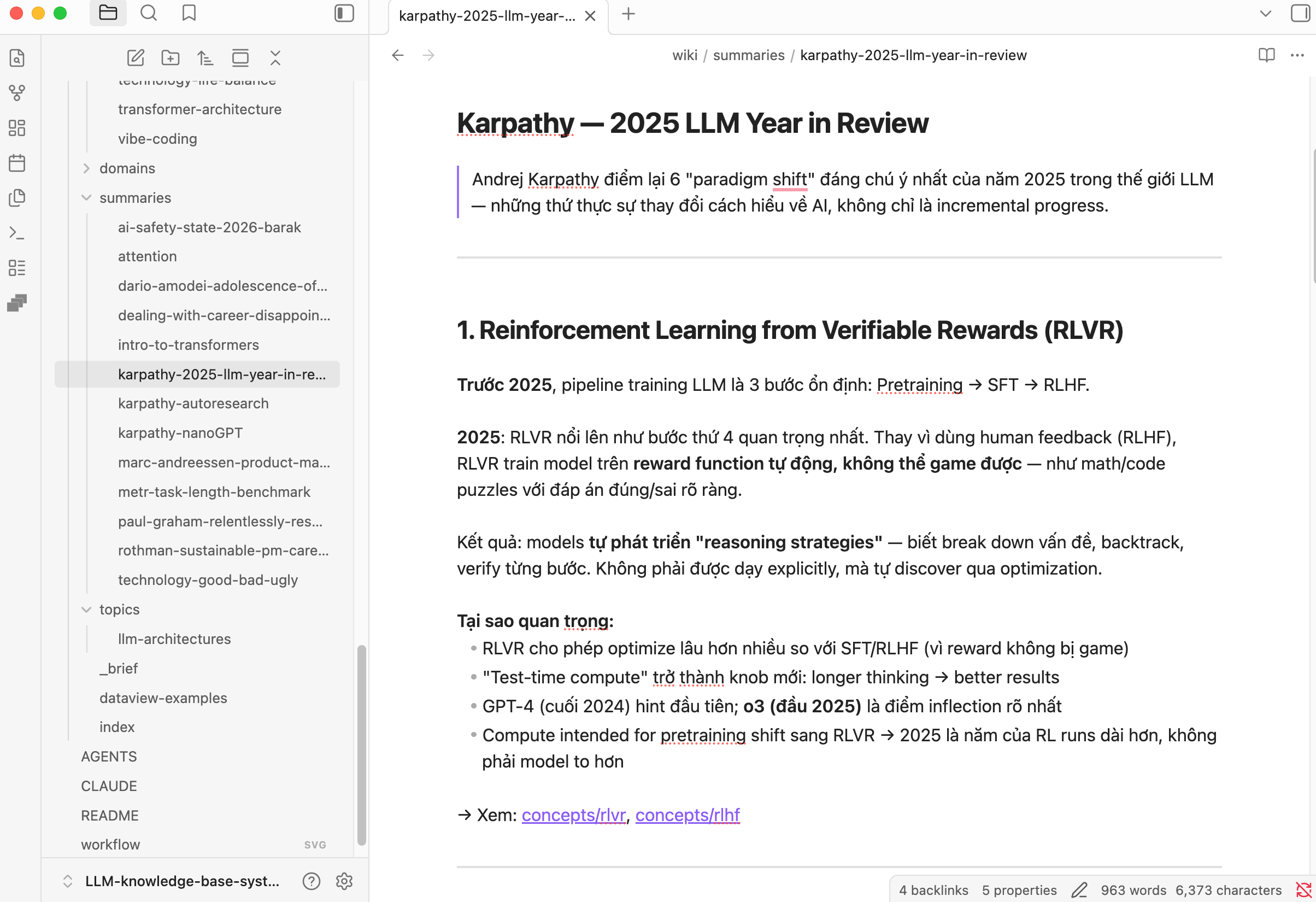This screenshot has height=902, width=1316.
Task: Click the New note icon
Action: pos(136,58)
